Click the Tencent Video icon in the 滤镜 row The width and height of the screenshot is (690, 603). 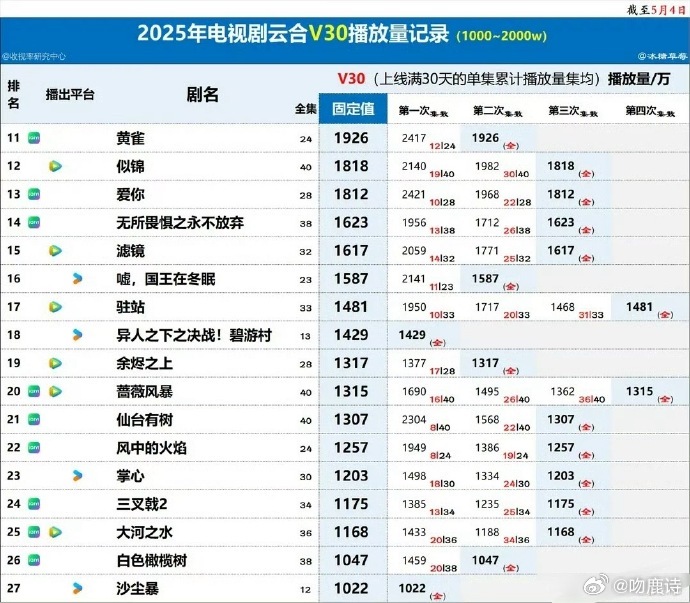[x=55, y=251]
